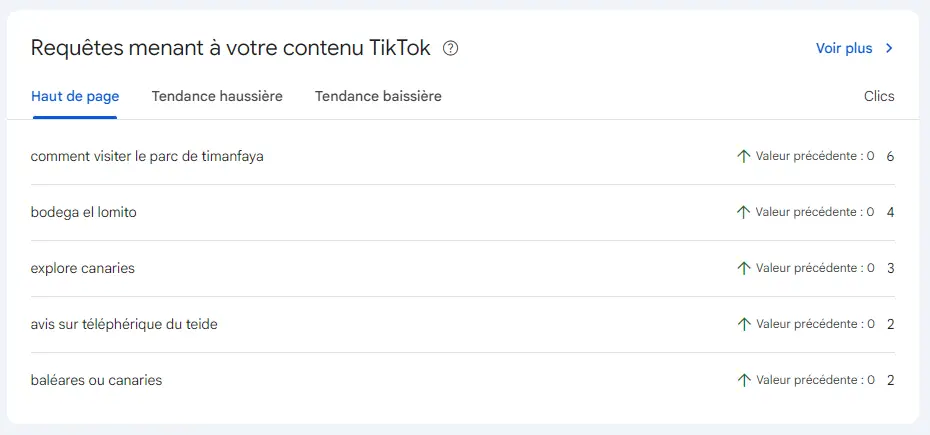Viewport: 930px width, 435px height.
Task: Click the Clics column header
Action: pos(879,96)
